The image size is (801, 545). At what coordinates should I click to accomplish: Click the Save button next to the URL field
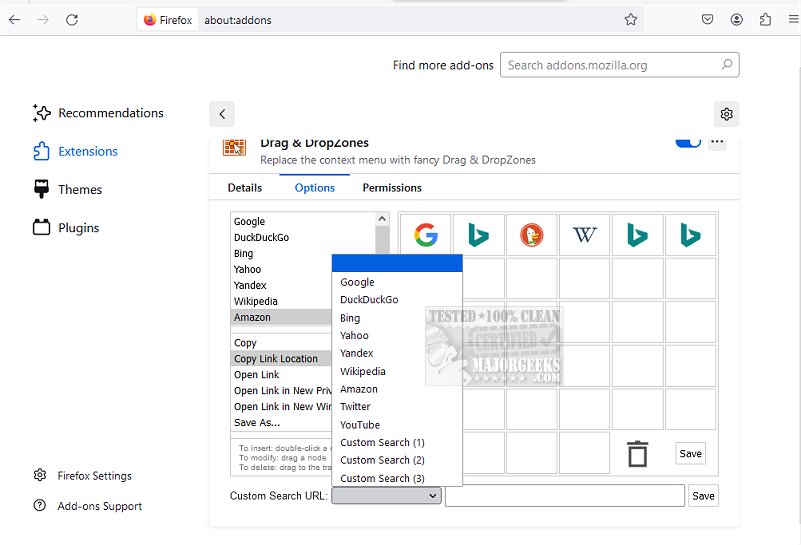(703, 495)
